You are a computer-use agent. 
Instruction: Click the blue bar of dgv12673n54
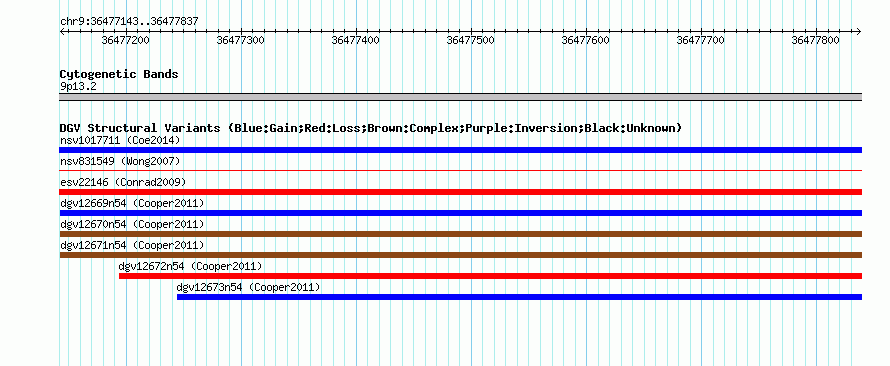519,297
